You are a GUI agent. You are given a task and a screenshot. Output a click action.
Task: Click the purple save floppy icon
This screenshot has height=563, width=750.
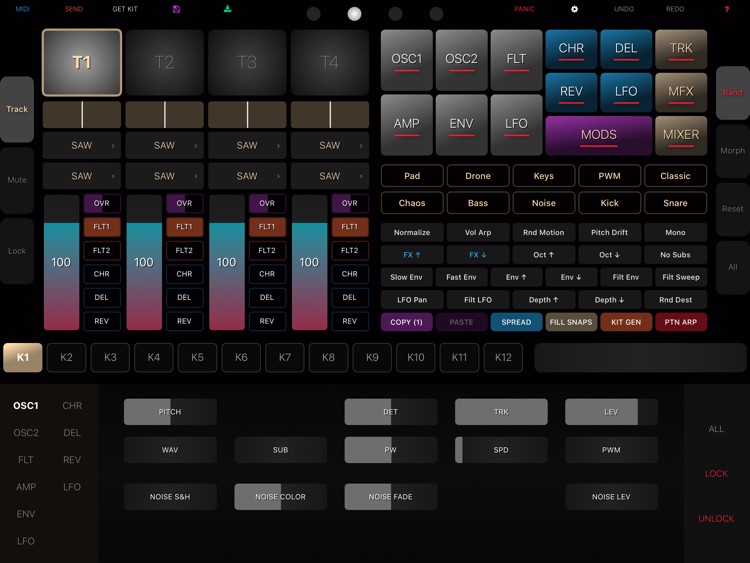(176, 9)
